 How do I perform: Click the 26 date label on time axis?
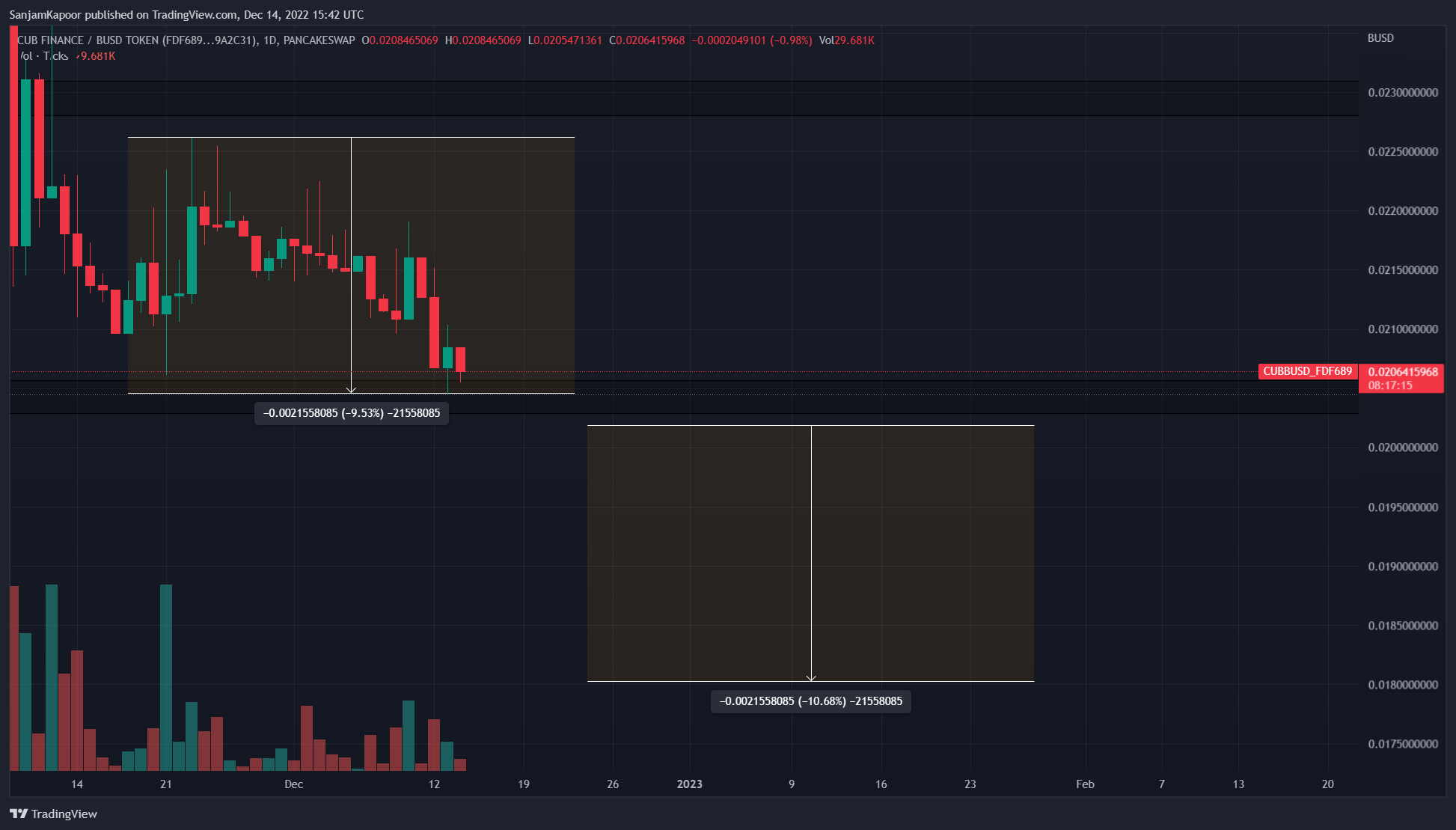pos(613,784)
